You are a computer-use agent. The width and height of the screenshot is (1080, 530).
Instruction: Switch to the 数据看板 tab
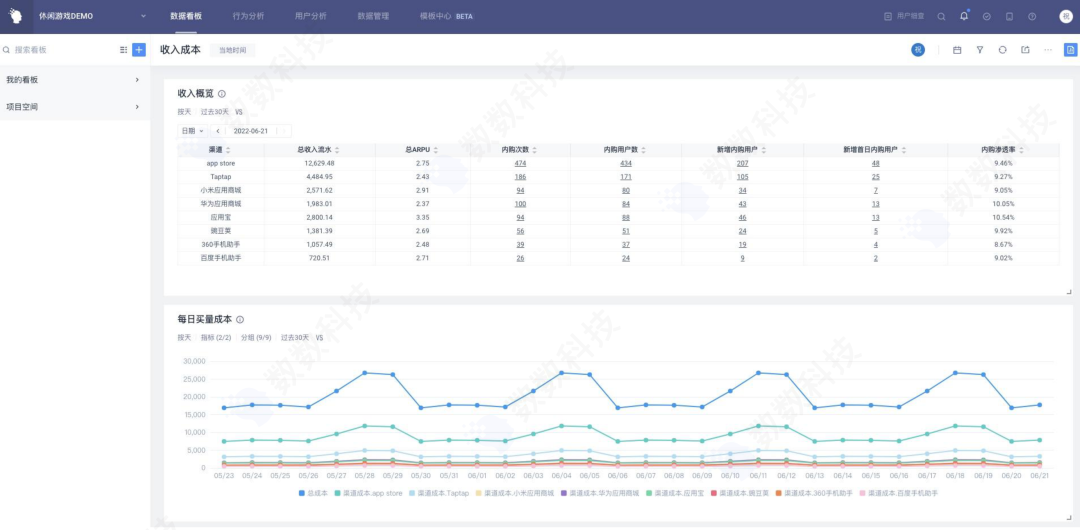(x=184, y=16)
